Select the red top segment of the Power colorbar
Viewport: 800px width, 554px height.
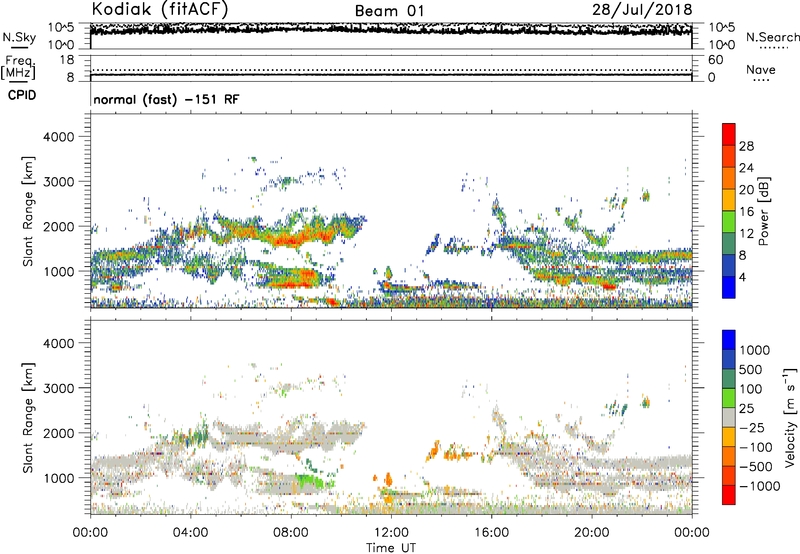(729, 134)
